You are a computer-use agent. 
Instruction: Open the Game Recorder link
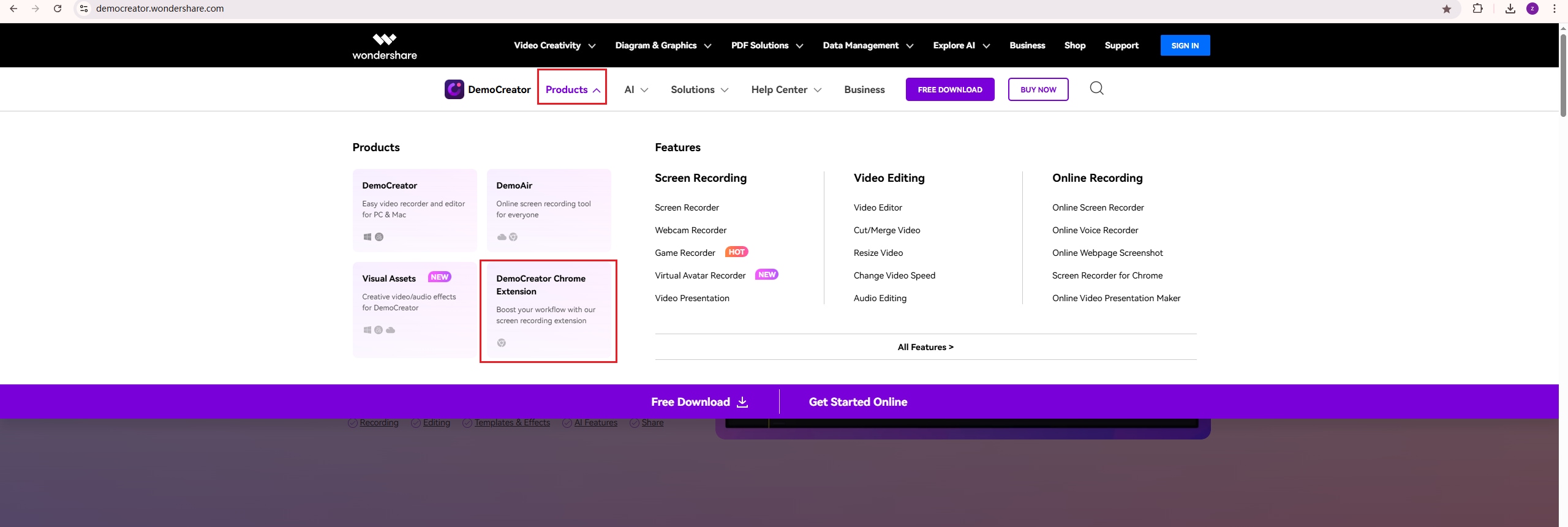685,253
